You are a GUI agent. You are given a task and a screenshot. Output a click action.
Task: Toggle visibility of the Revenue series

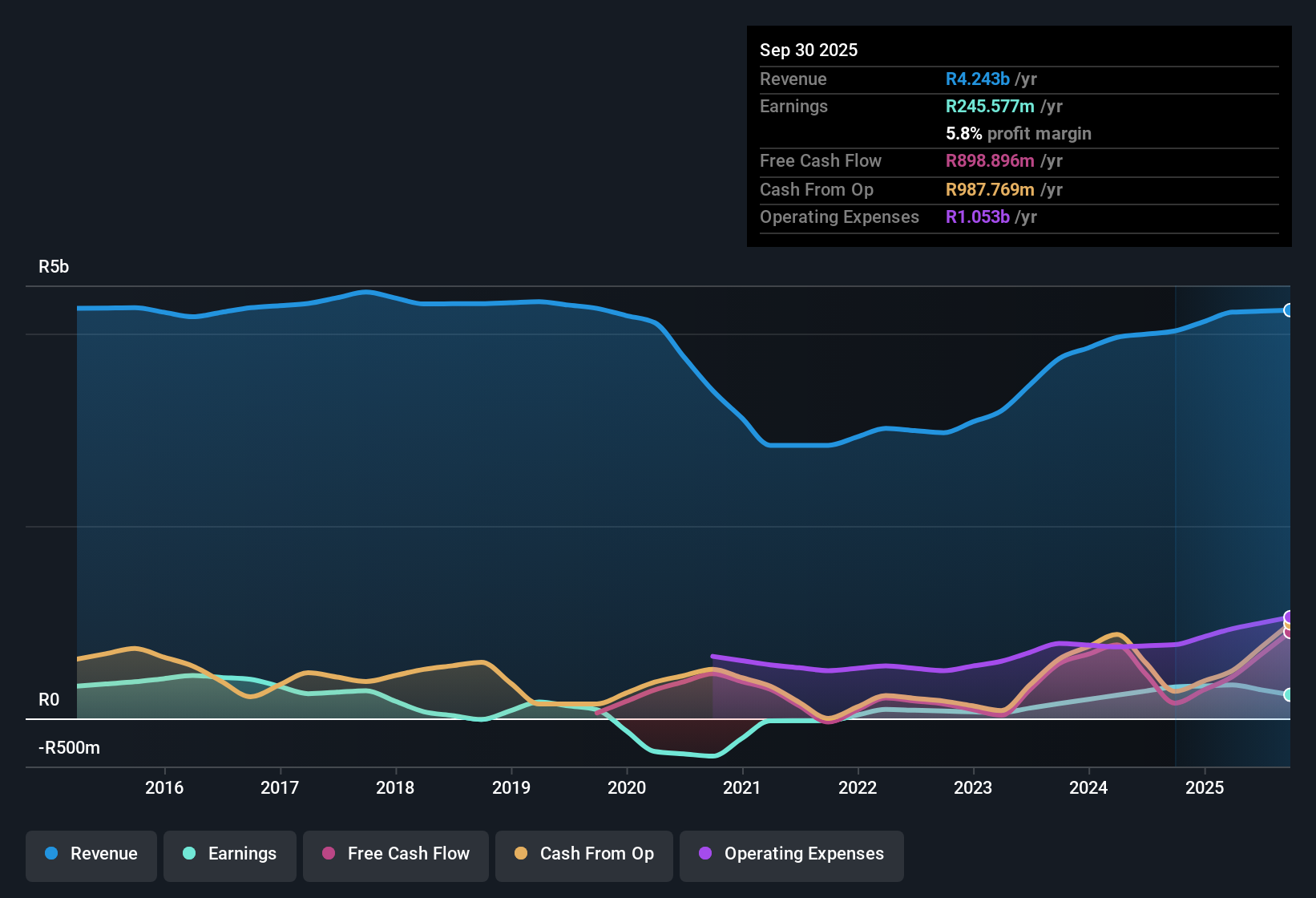[x=91, y=854]
